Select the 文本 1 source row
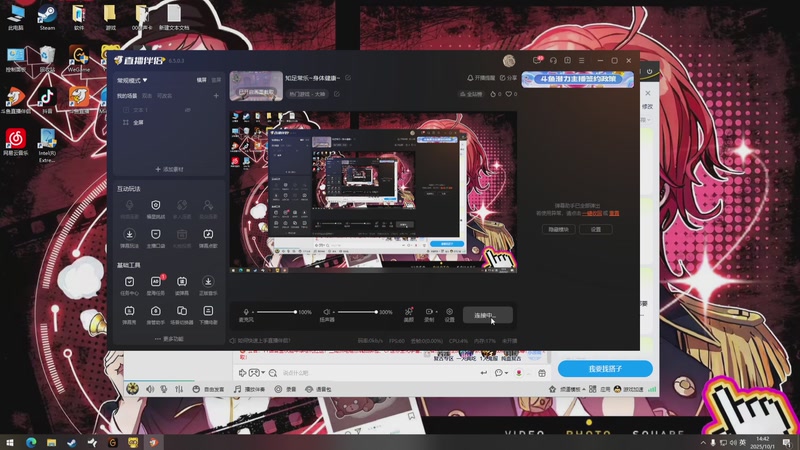 click(168, 110)
